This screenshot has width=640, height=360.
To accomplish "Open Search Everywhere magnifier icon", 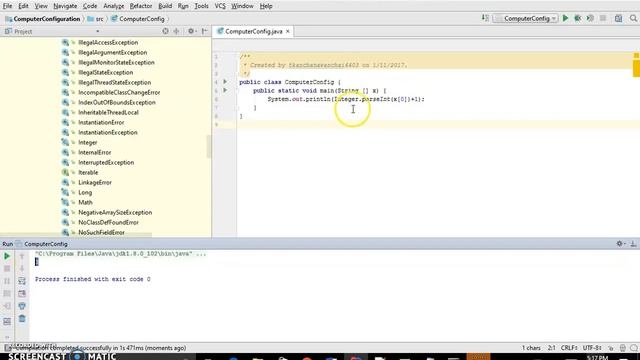I will coord(633,18).
